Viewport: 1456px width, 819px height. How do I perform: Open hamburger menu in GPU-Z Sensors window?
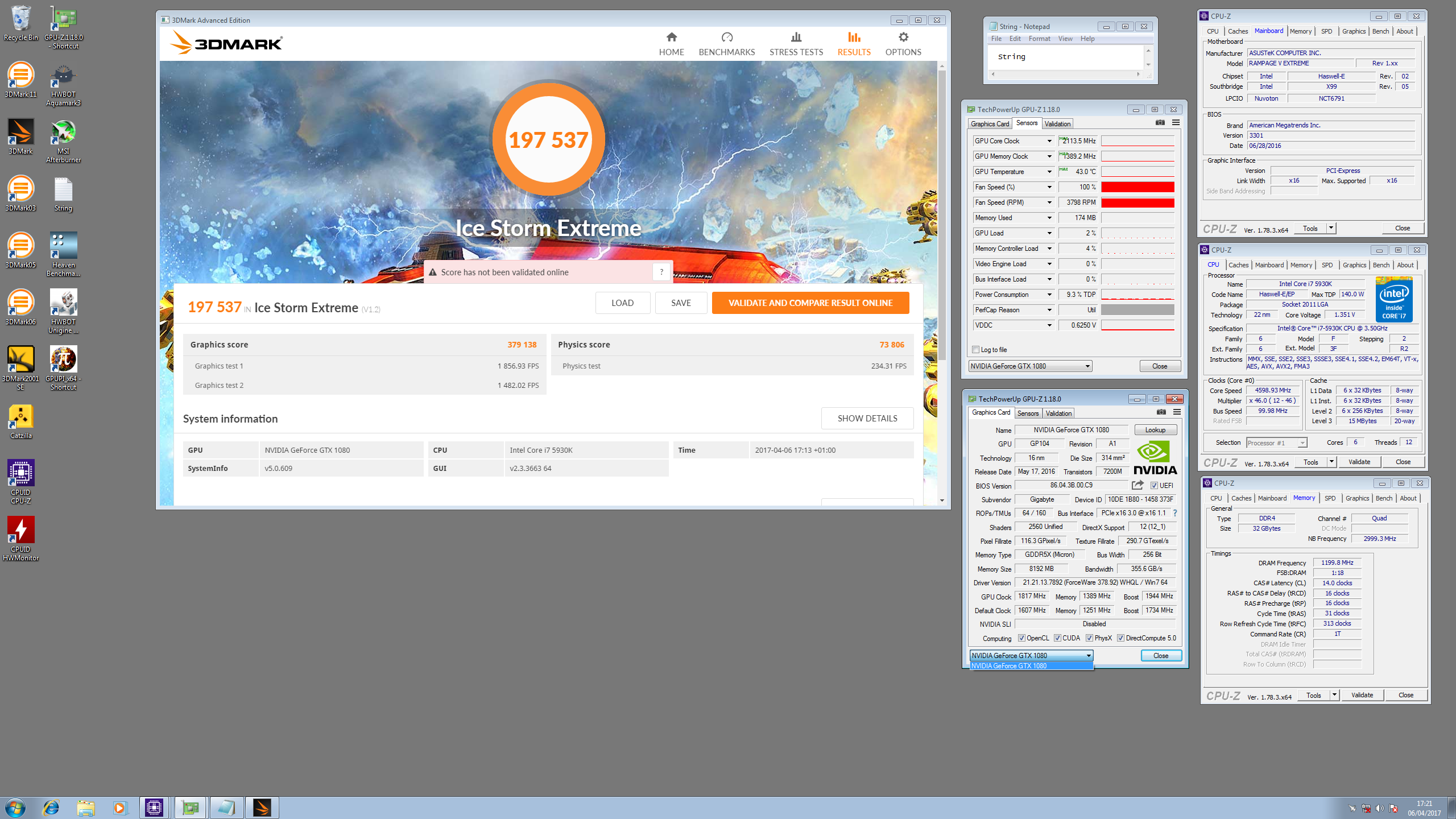pyautogui.click(x=1176, y=123)
